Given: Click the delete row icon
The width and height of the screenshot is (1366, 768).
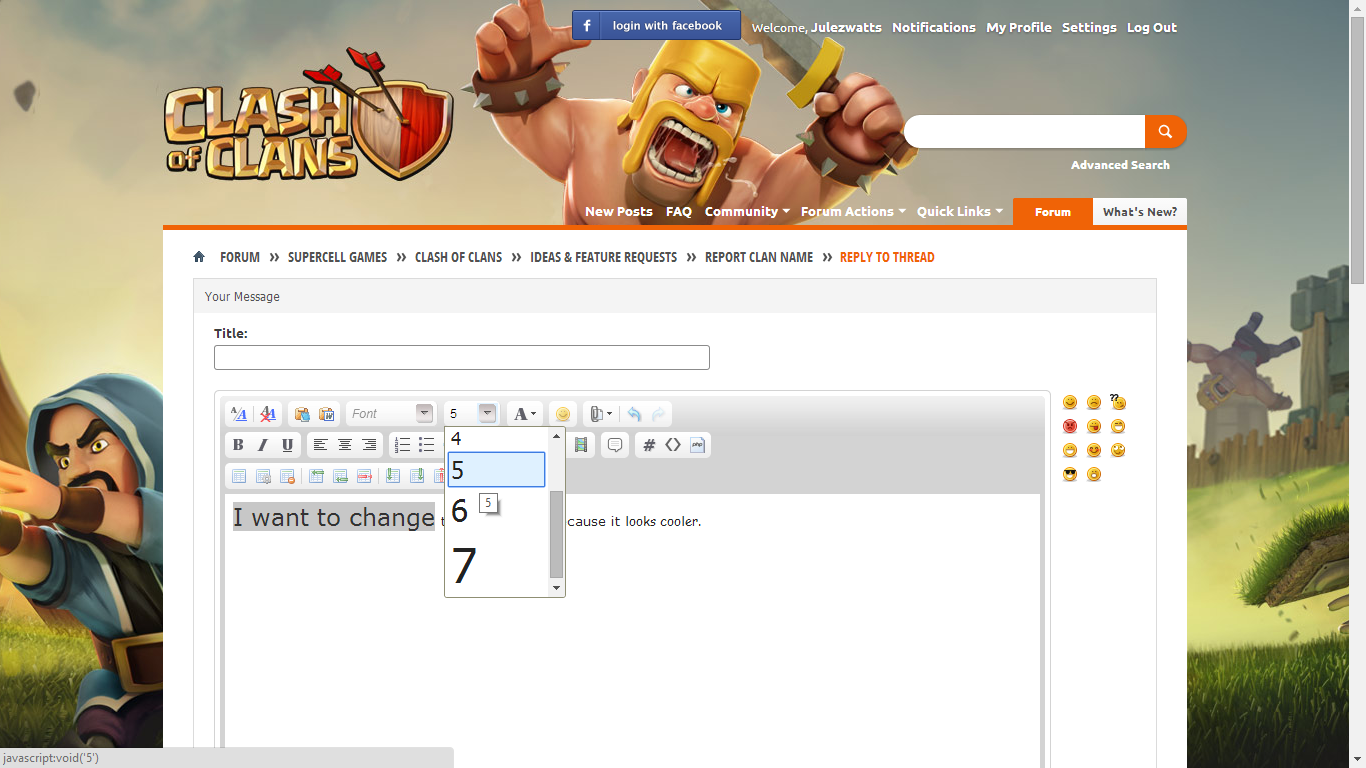Looking at the screenshot, I should pos(365,476).
